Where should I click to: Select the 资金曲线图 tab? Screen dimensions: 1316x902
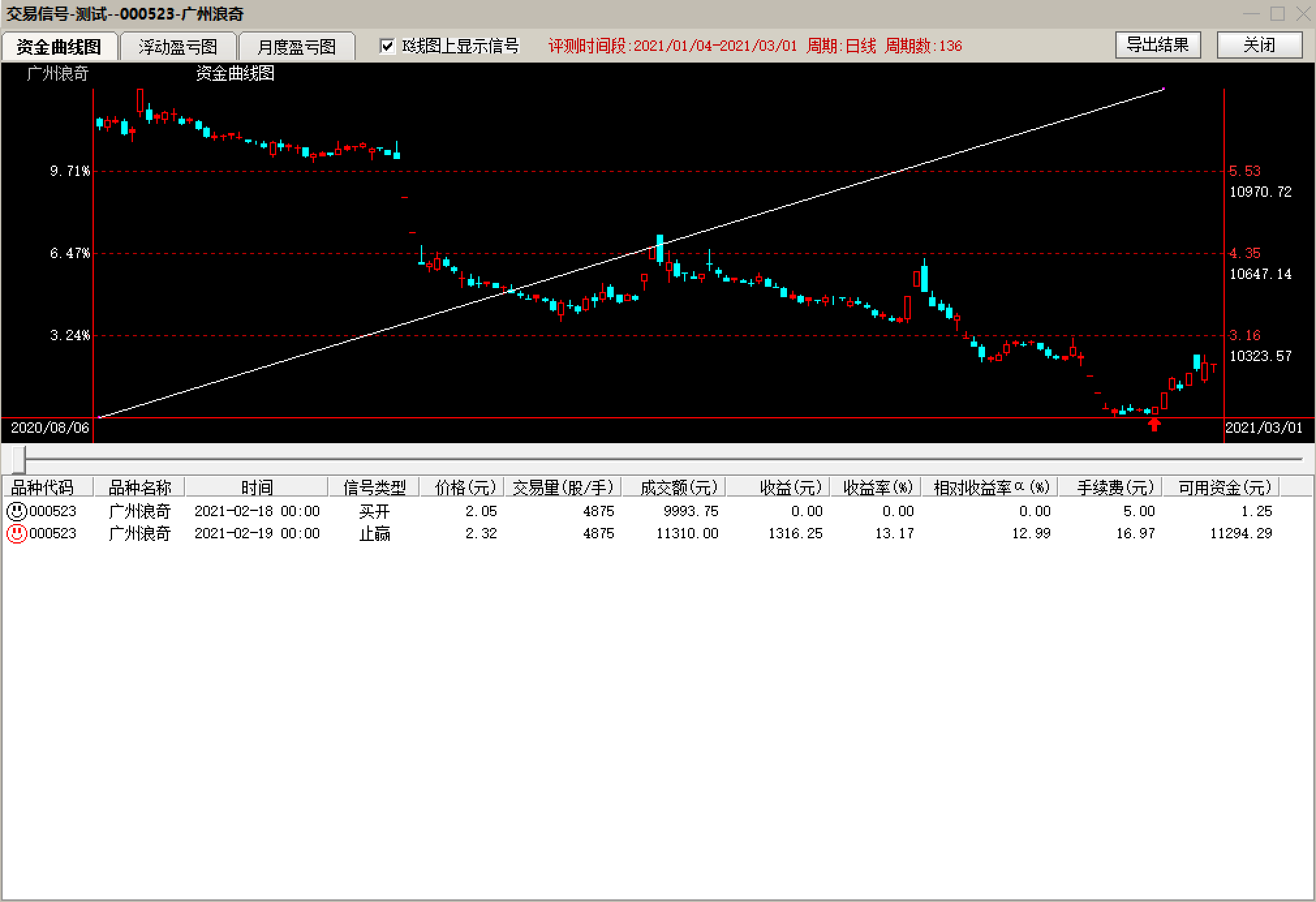pyautogui.click(x=59, y=47)
